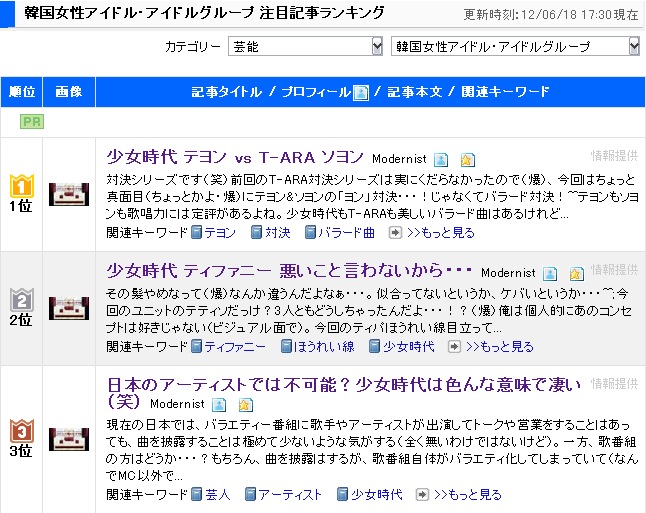Click the profile icon in the blue table header

point(361,92)
